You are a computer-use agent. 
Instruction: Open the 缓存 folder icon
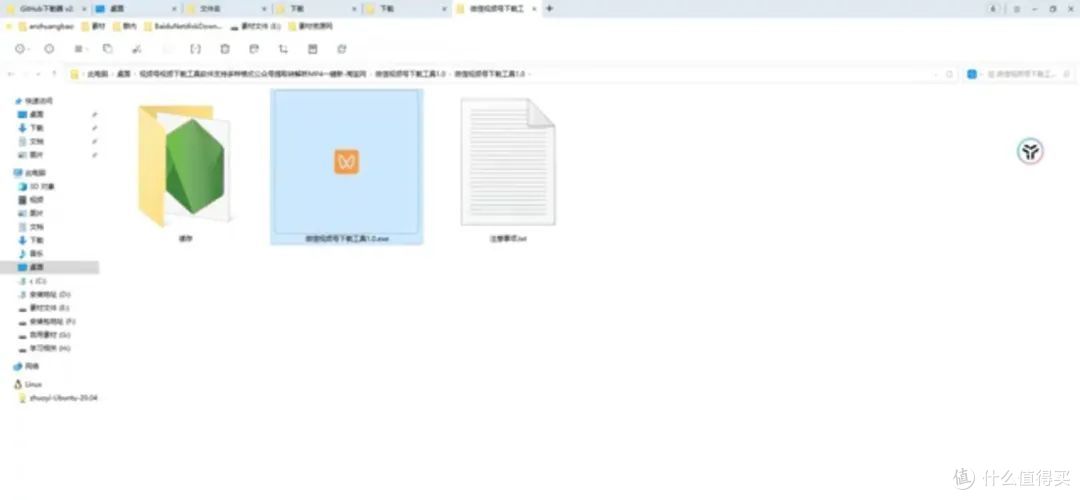pyautogui.click(x=185, y=166)
